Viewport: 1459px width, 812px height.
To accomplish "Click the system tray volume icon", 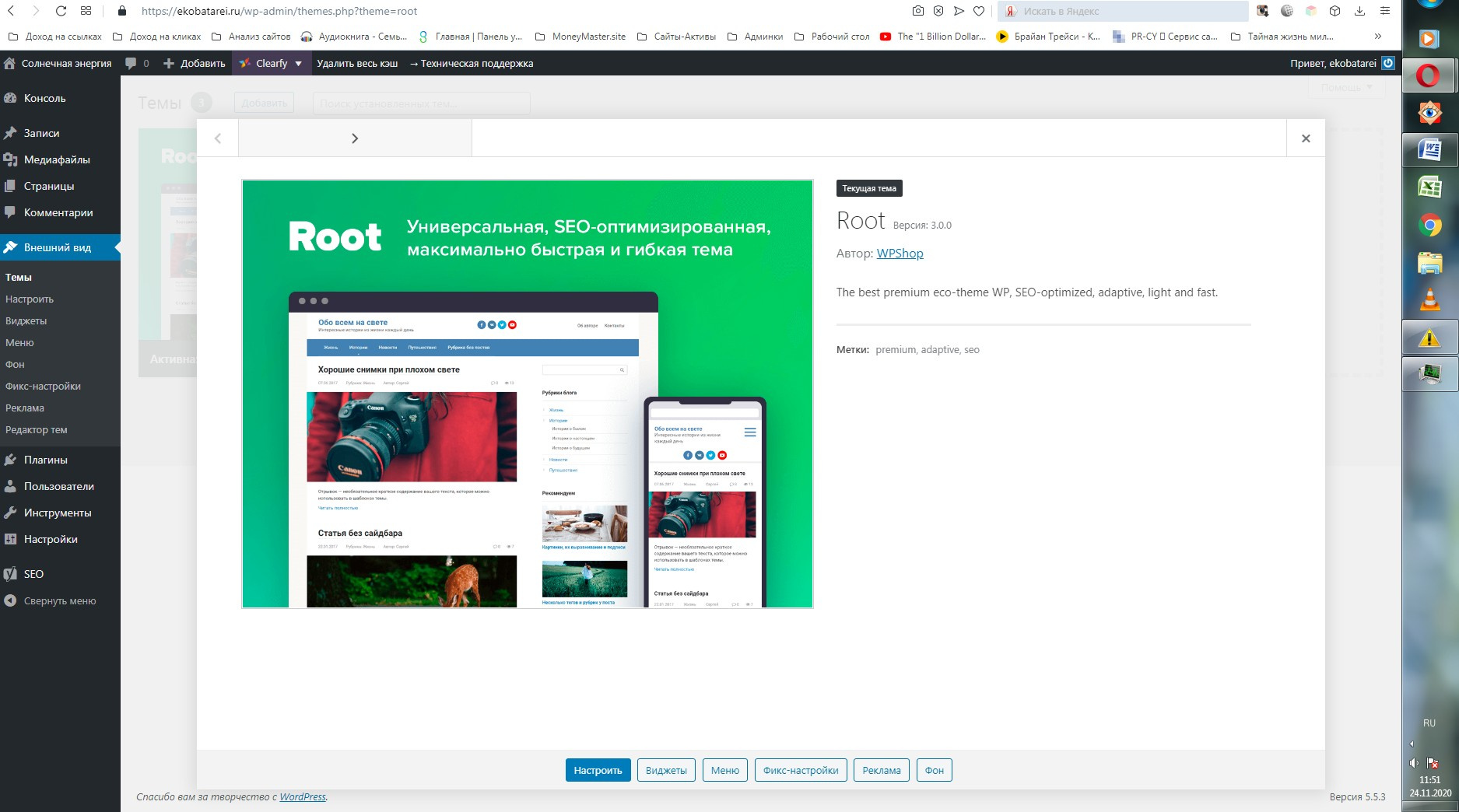I will click(x=1414, y=763).
